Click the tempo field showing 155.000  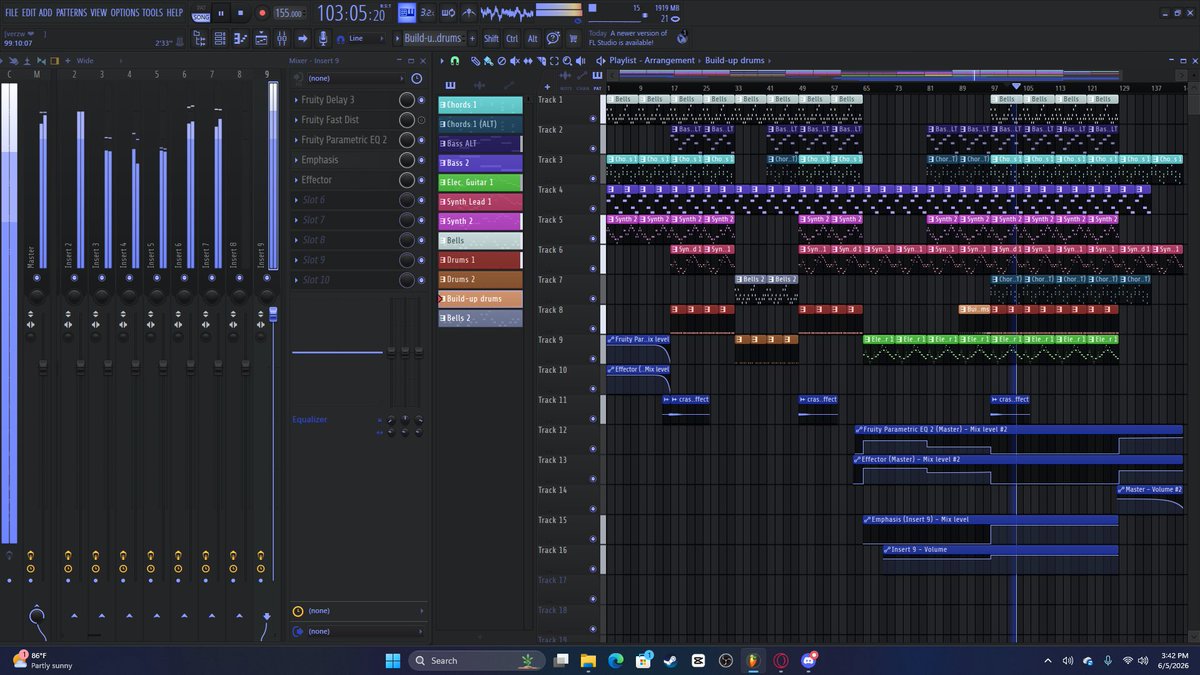(290, 13)
